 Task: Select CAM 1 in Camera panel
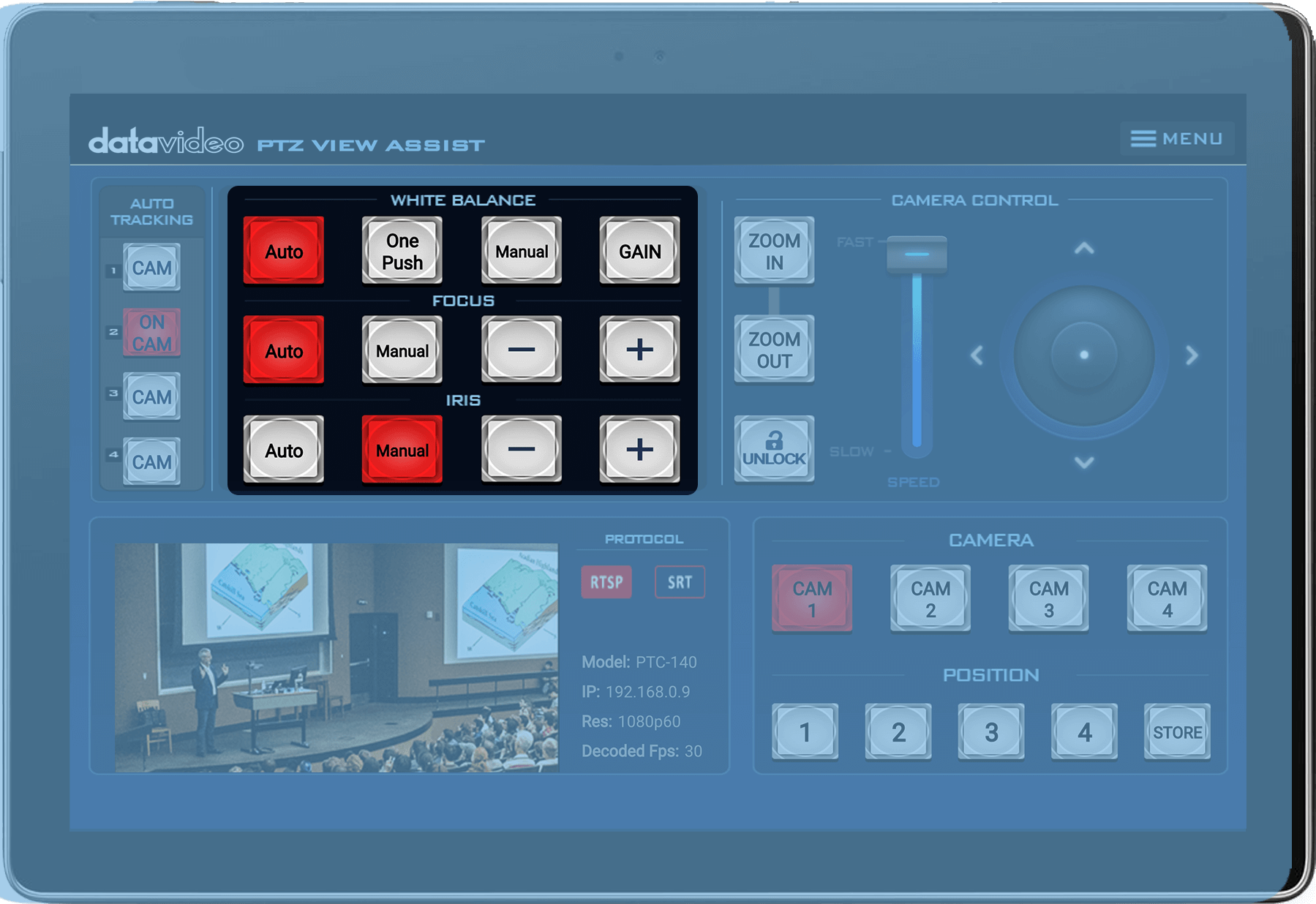812,598
